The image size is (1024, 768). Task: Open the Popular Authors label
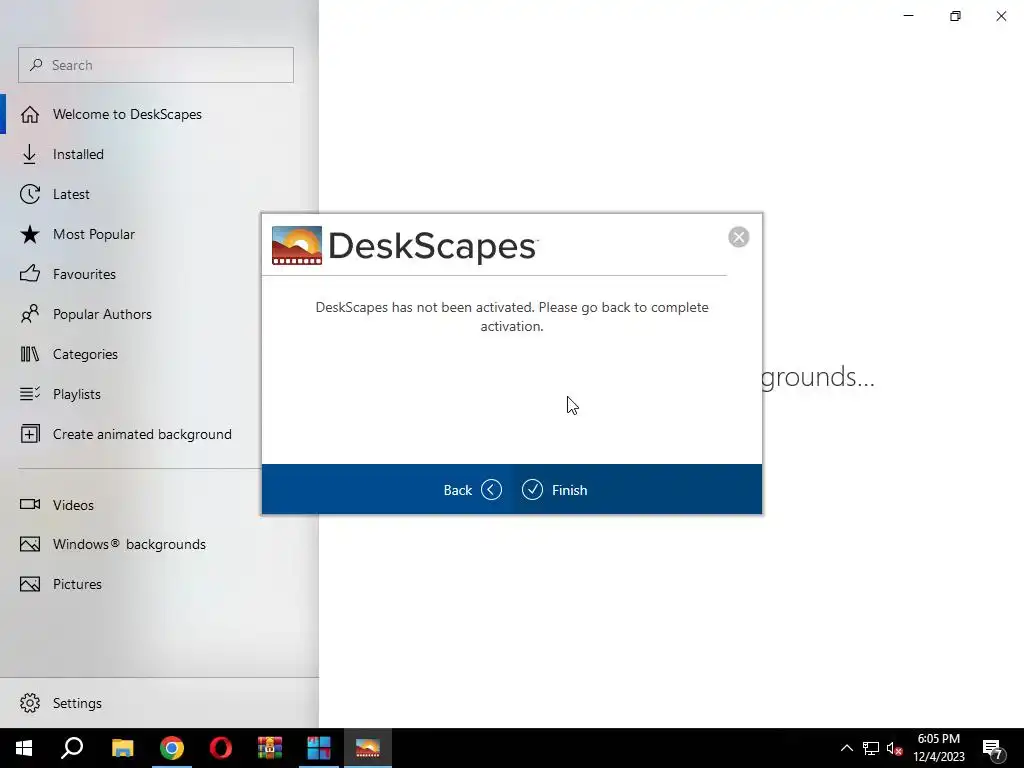pyautogui.click(x=103, y=314)
